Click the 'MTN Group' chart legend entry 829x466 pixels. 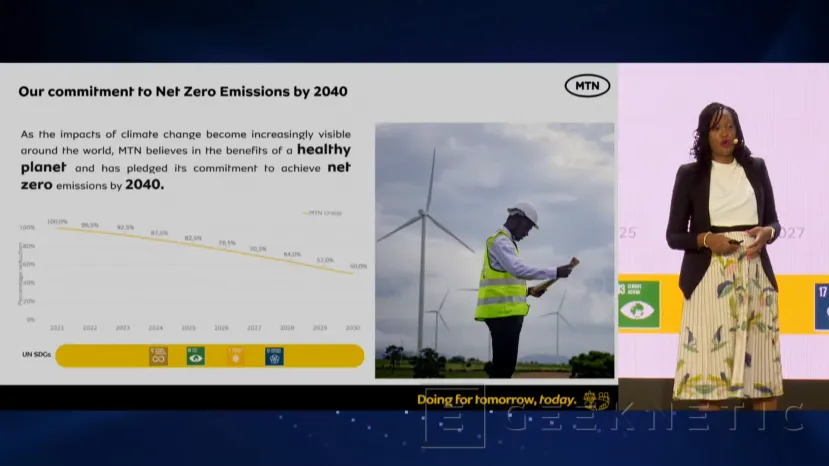(322, 213)
